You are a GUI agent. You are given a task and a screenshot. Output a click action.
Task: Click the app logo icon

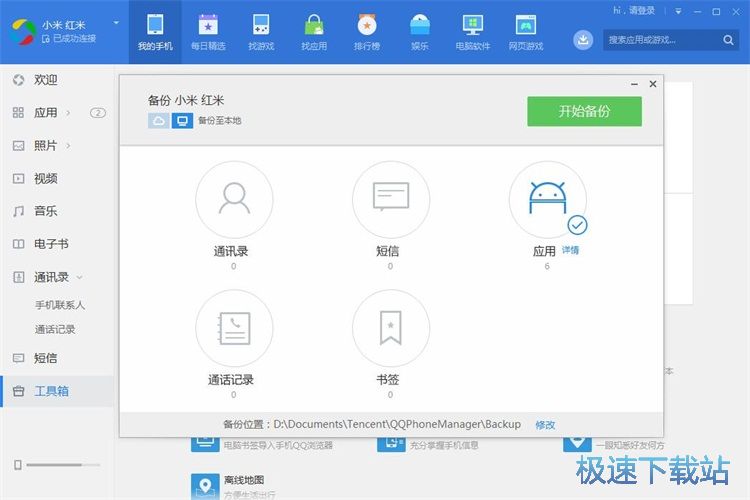click(23, 32)
